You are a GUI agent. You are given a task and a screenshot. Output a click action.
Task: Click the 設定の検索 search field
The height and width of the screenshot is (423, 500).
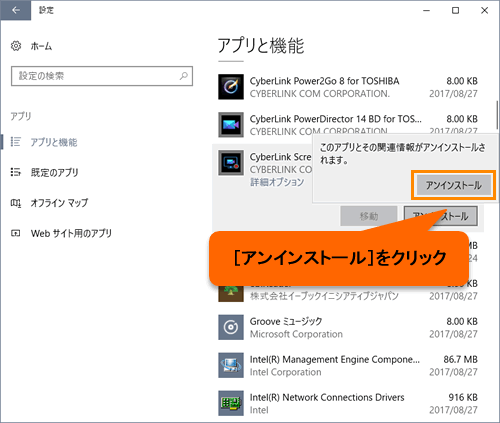[102, 76]
